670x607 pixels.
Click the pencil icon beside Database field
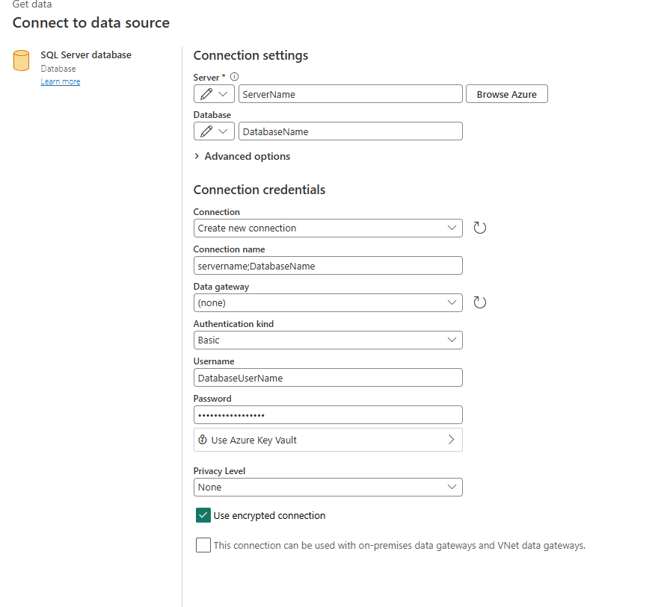pos(206,131)
